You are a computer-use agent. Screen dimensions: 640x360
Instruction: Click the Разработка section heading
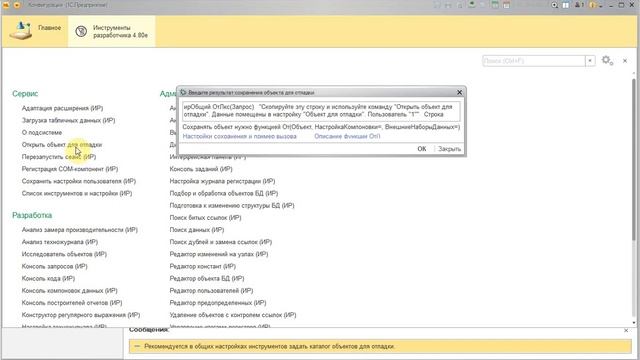pos(32,215)
